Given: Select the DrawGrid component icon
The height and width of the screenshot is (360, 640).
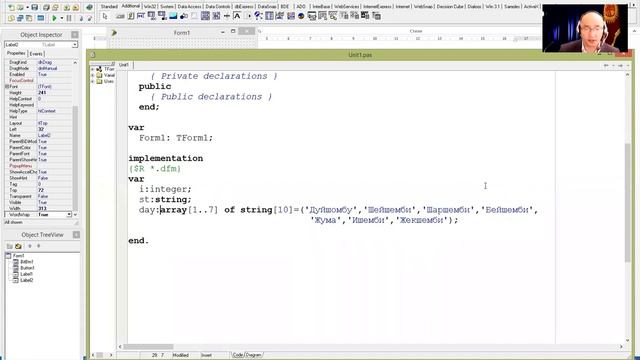Looking at the screenshot, I should [162, 16].
